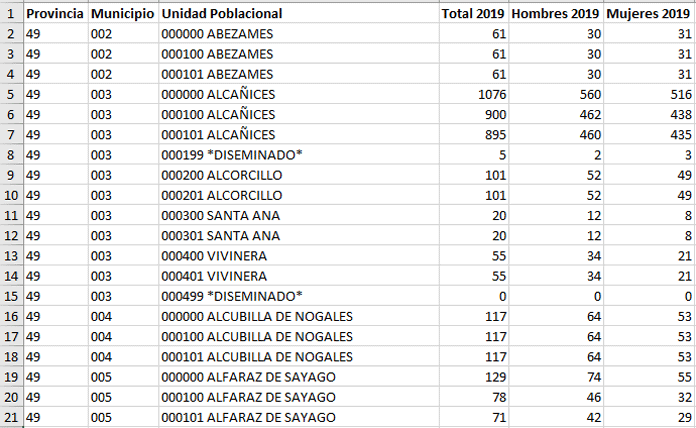Select the Municipio header cell
The width and height of the screenshot is (696, 428).
tap(123, 13)
